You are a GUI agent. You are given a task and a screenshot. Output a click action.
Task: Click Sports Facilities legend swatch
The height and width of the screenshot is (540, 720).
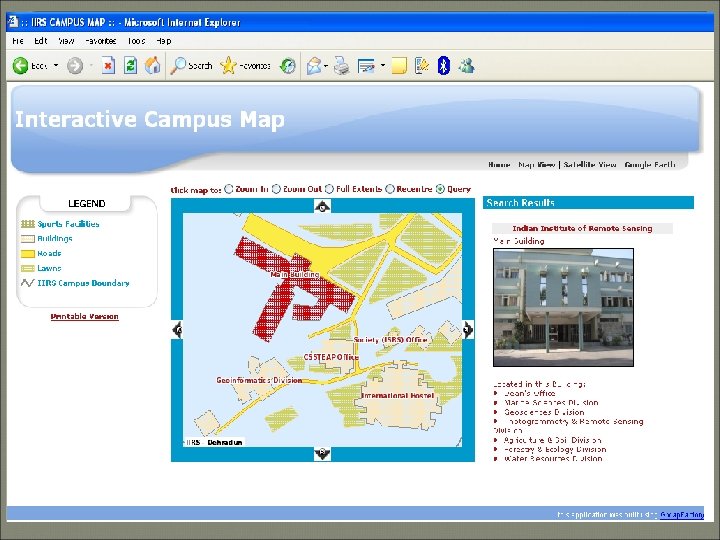(28, 224)
